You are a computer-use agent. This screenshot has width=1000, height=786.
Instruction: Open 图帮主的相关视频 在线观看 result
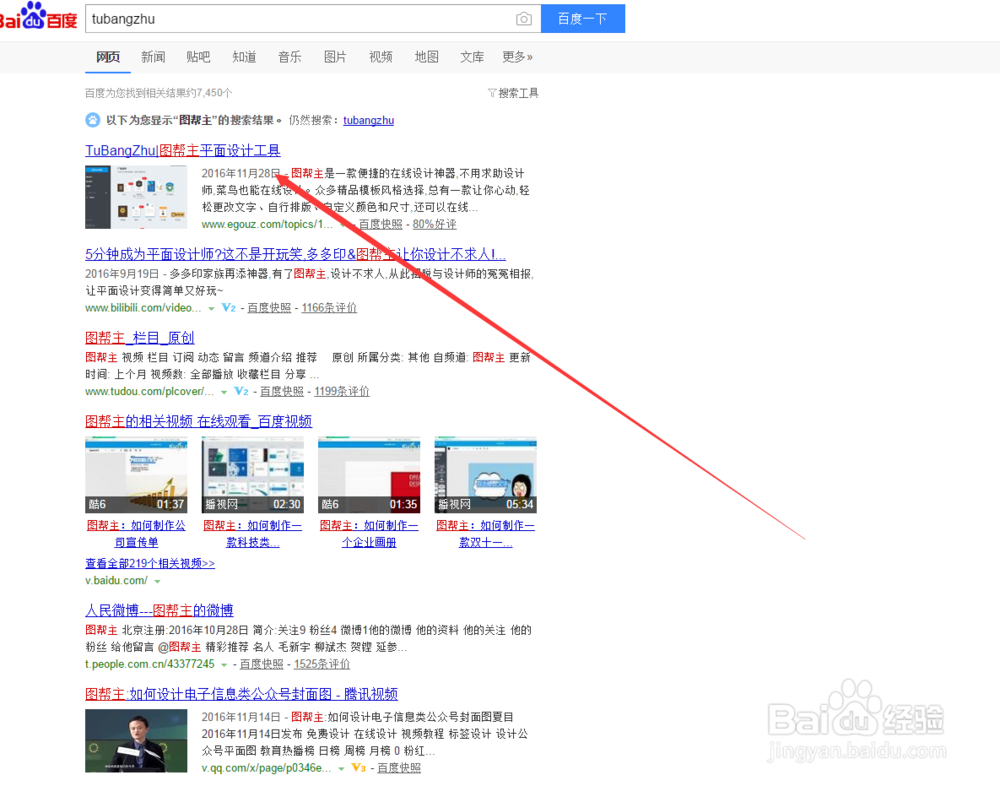[x=198, y=422]
